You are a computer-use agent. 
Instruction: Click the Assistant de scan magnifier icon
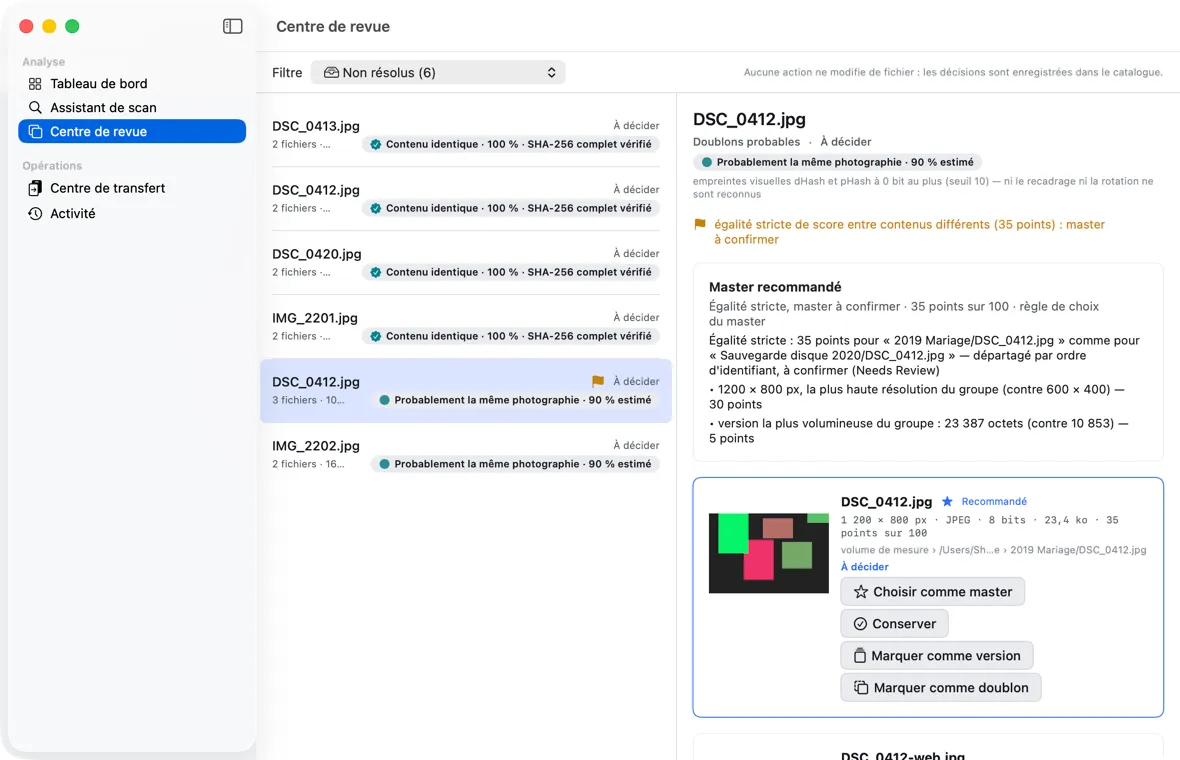pos(35,108)
